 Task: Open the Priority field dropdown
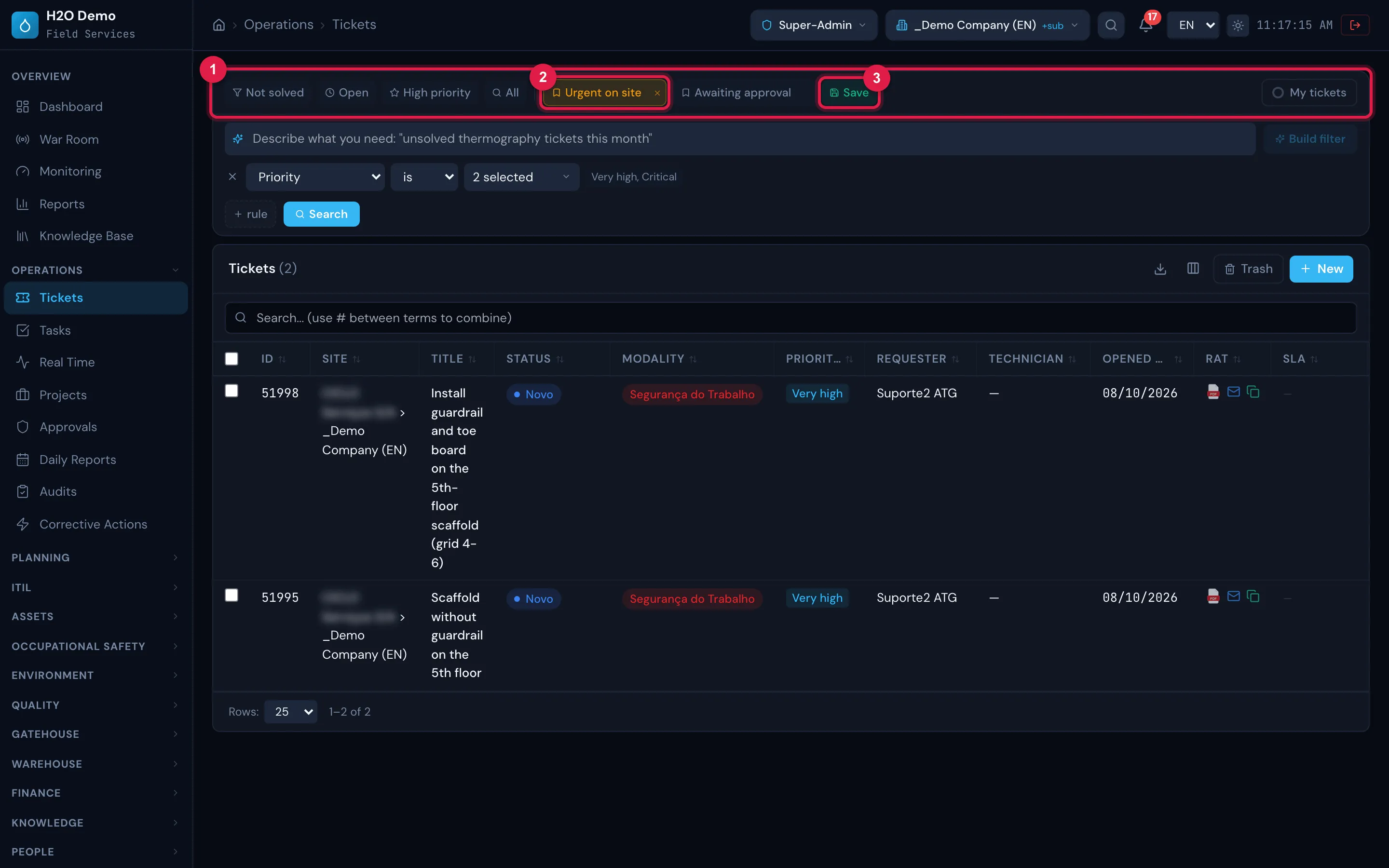[315, 177]
